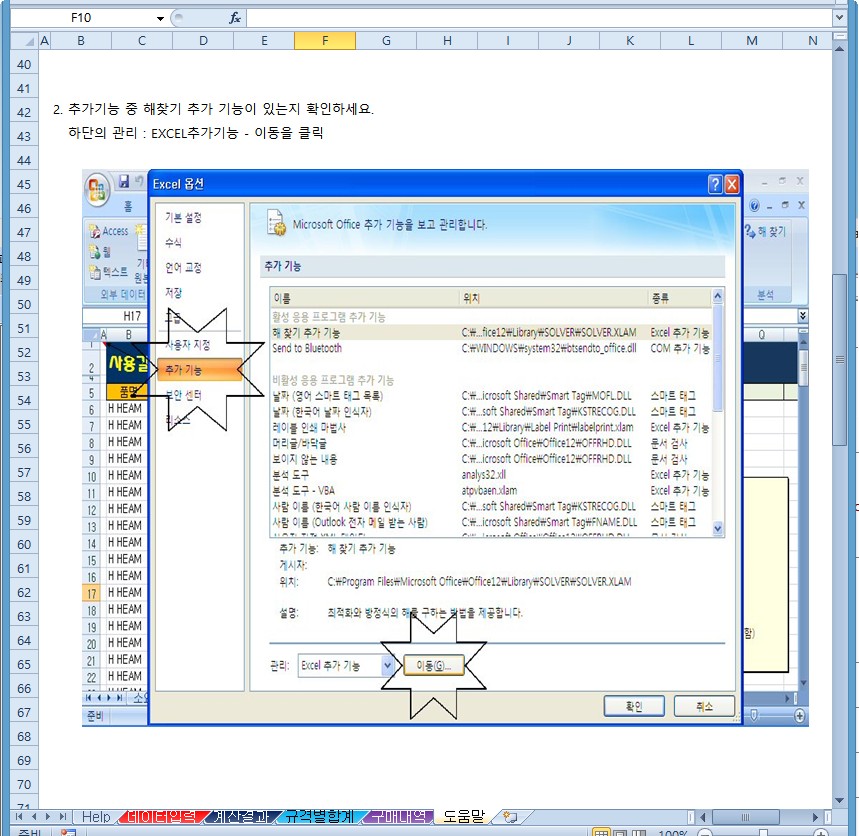Screen dimensions: 859x836
Task: Click the ? help button on dialog title
Action: click(715, 184)
